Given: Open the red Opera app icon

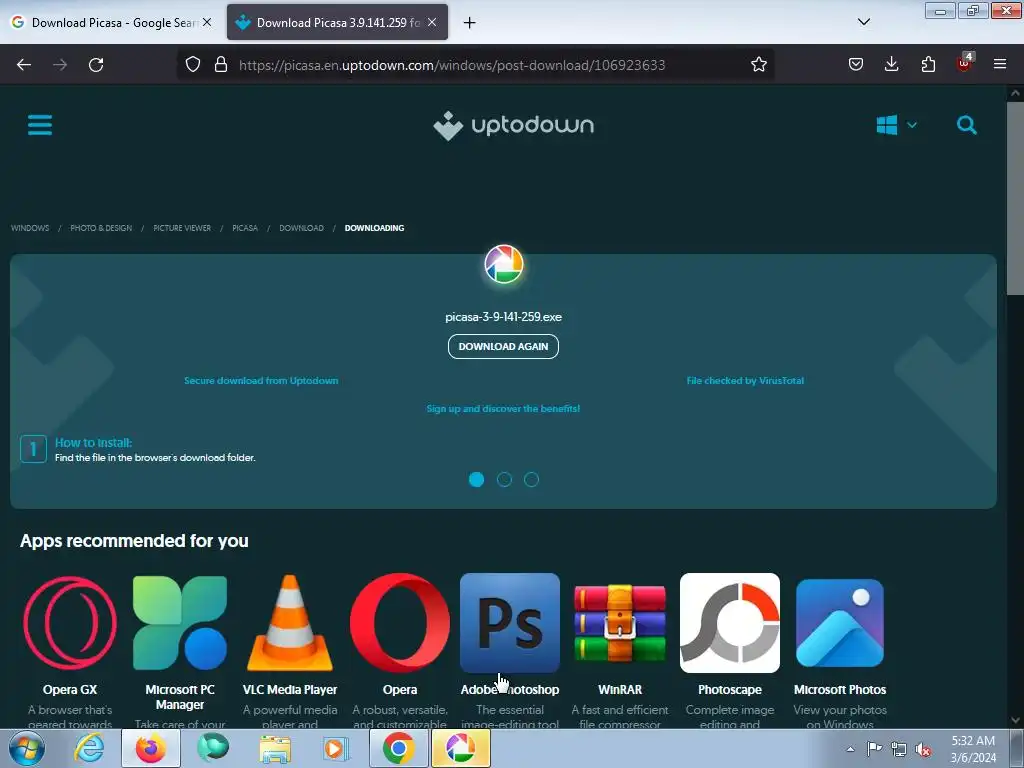Looking at the screenshot, I should point(400,623).
